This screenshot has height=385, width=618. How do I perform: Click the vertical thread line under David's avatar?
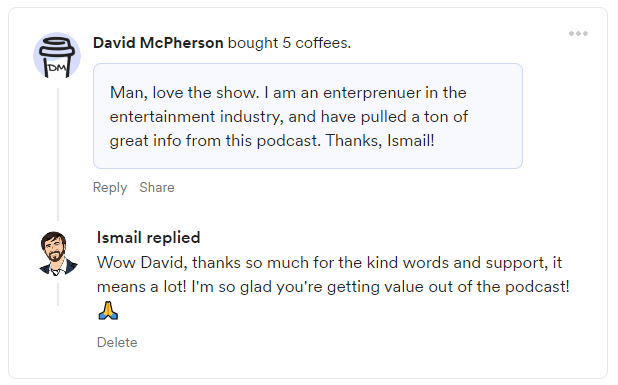58,154
